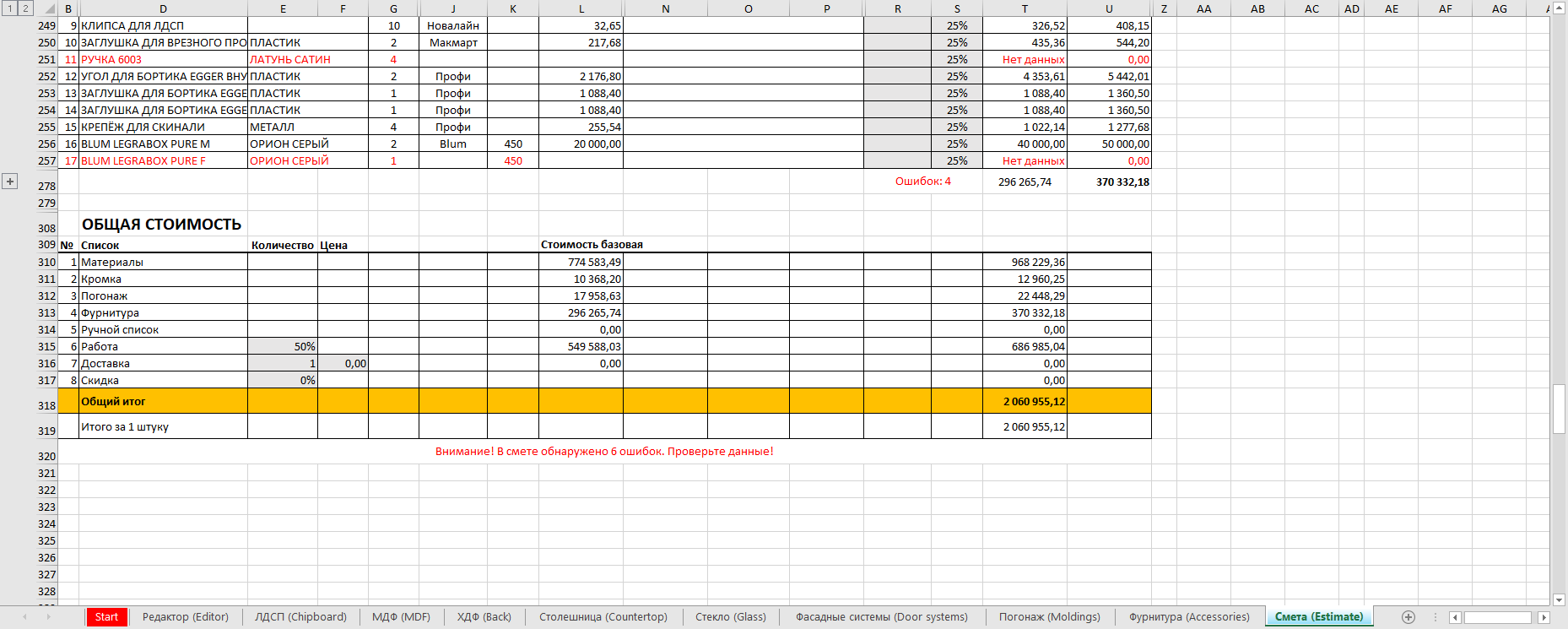Open the red Start sheet tab
1568x629 pixels.
click(x=106, y=617)
